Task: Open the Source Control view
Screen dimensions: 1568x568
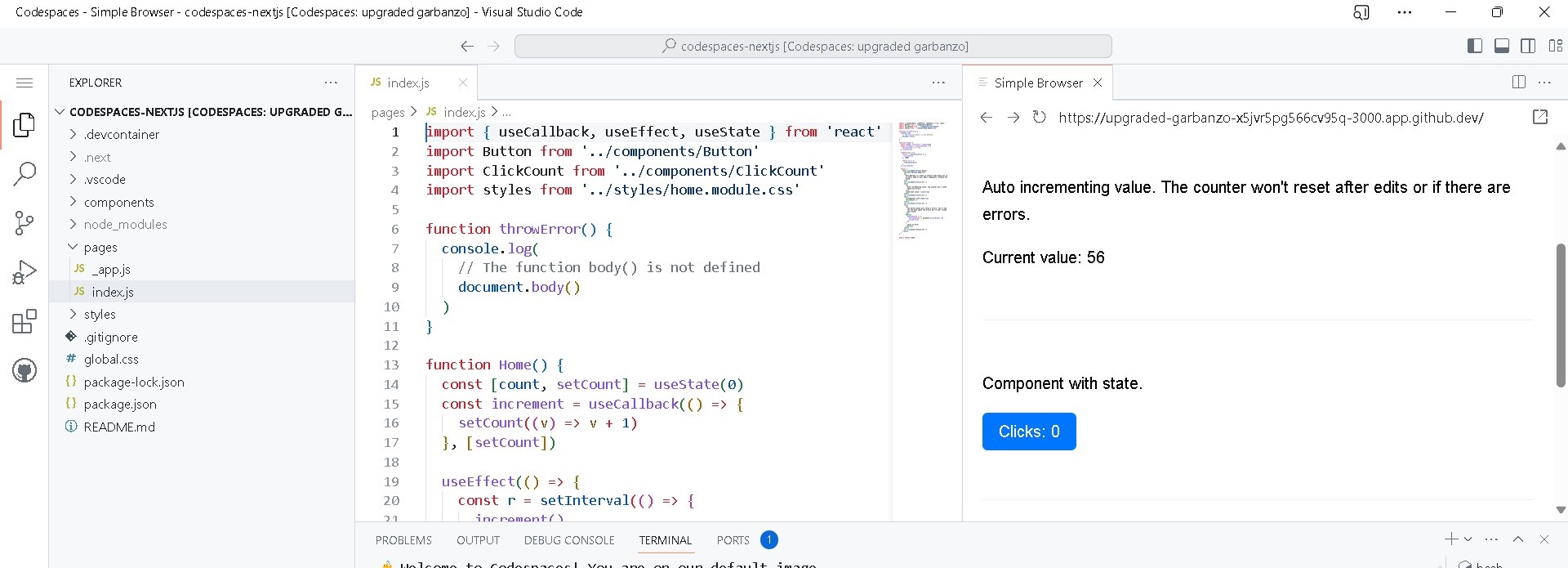Action: coord(24,223)
